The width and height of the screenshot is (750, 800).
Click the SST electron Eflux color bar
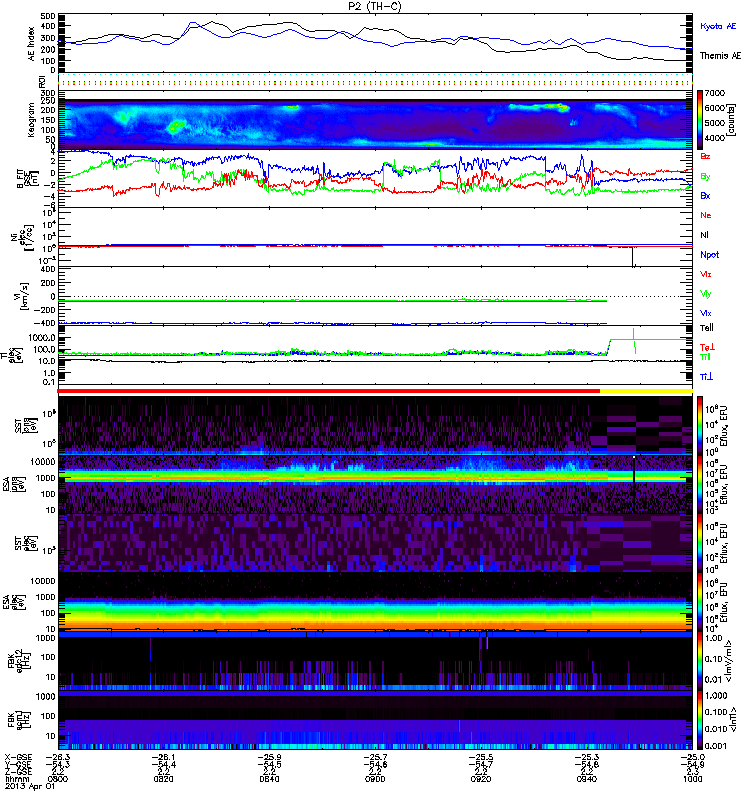pos(699,543)
